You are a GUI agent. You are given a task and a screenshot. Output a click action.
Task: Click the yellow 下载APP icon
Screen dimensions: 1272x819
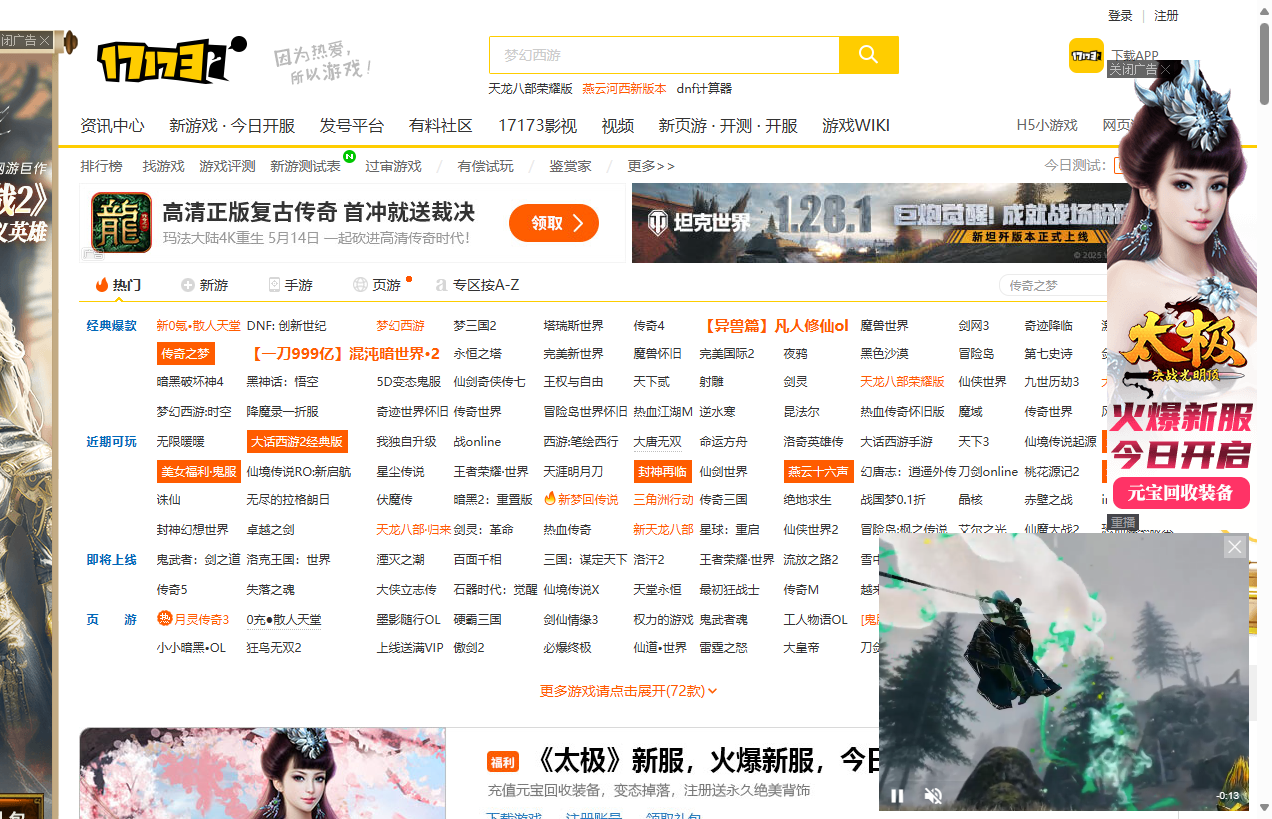pos(1086,56)
